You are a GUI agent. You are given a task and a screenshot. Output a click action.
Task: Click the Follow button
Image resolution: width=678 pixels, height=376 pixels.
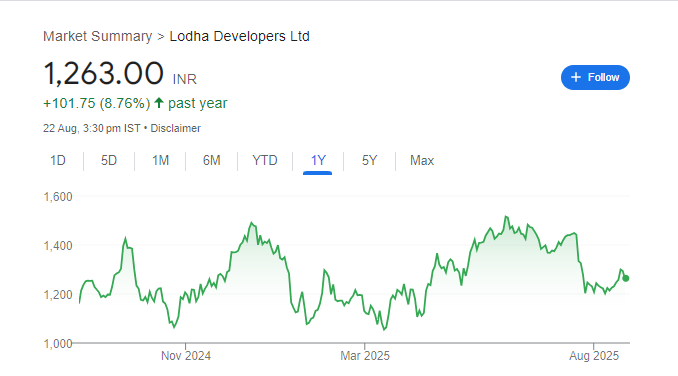[595, 77]
